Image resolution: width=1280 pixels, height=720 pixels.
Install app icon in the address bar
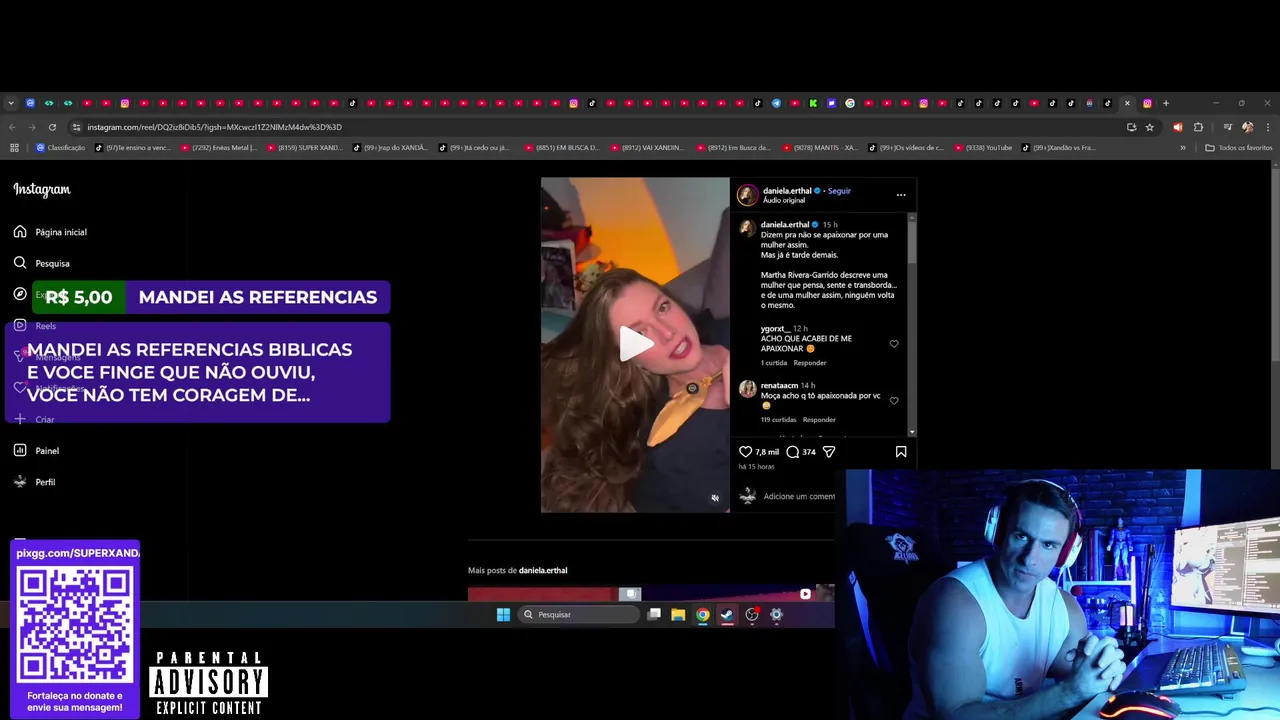click(x=1131, y=127)
